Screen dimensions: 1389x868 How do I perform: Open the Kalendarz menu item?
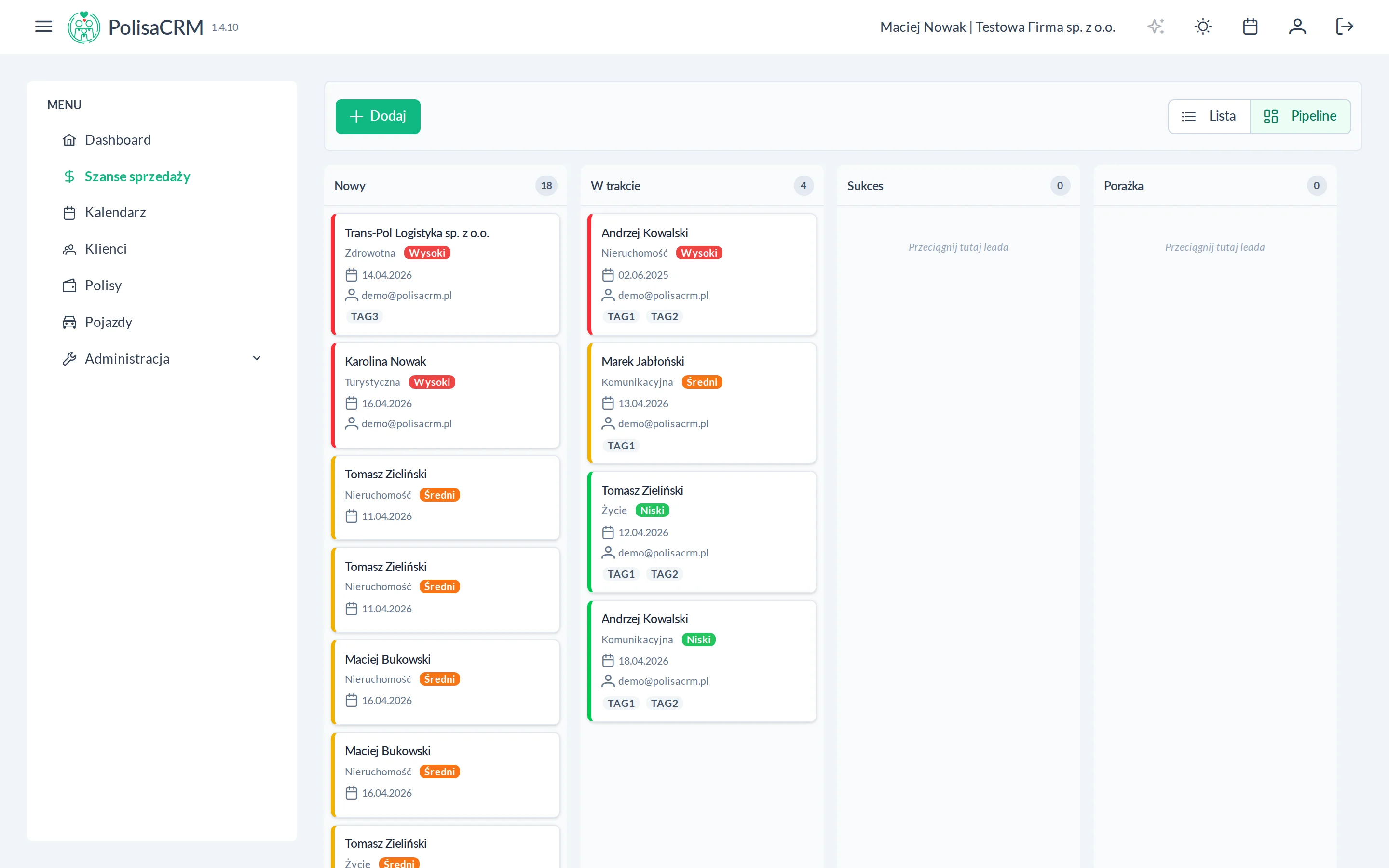[x=115, y=212]
